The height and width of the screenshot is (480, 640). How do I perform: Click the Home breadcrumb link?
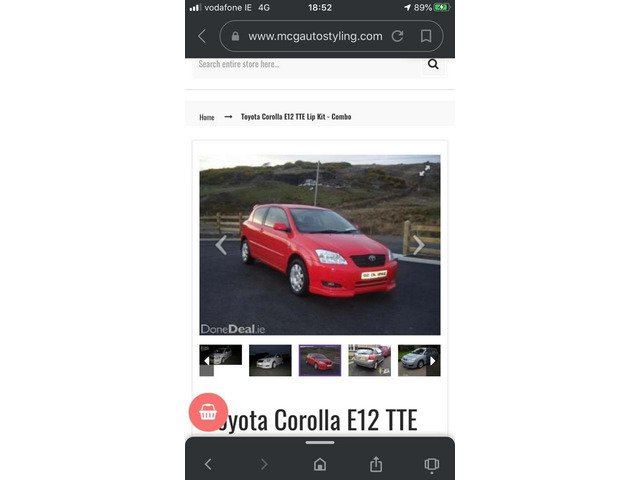click(x=206, y=117)
